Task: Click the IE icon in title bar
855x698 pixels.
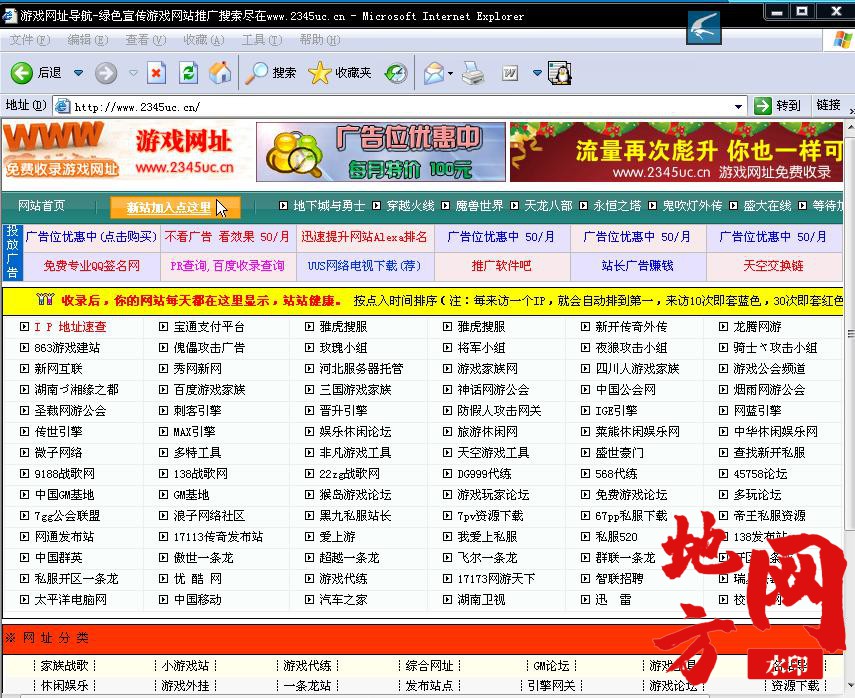Action: coord(9,15)
